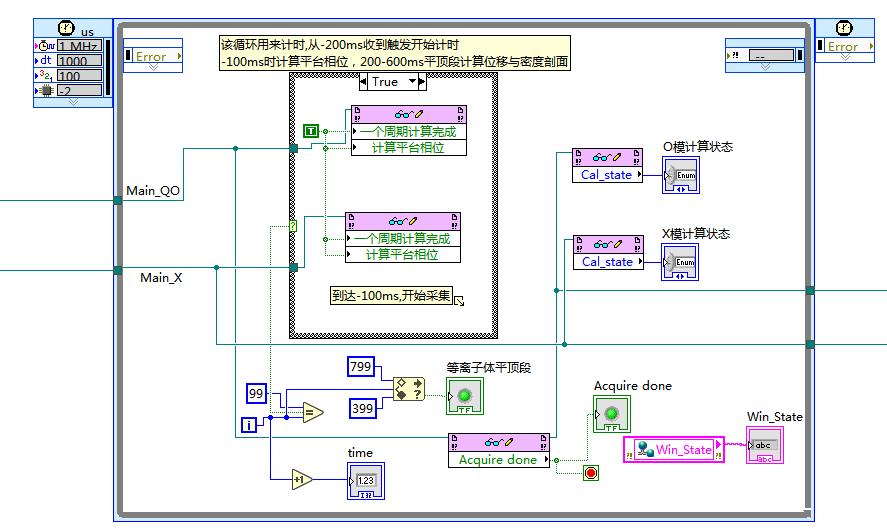This screenshot has height=528, width=887.
Task: Click the Acquire done boolean indicator terminal
Action: pyautogui.click(x=611, y=414)
